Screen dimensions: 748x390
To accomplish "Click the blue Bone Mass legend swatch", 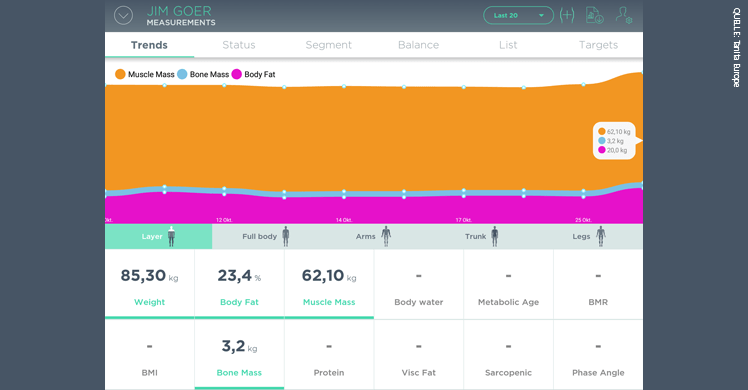I will [x=182, y=74].
